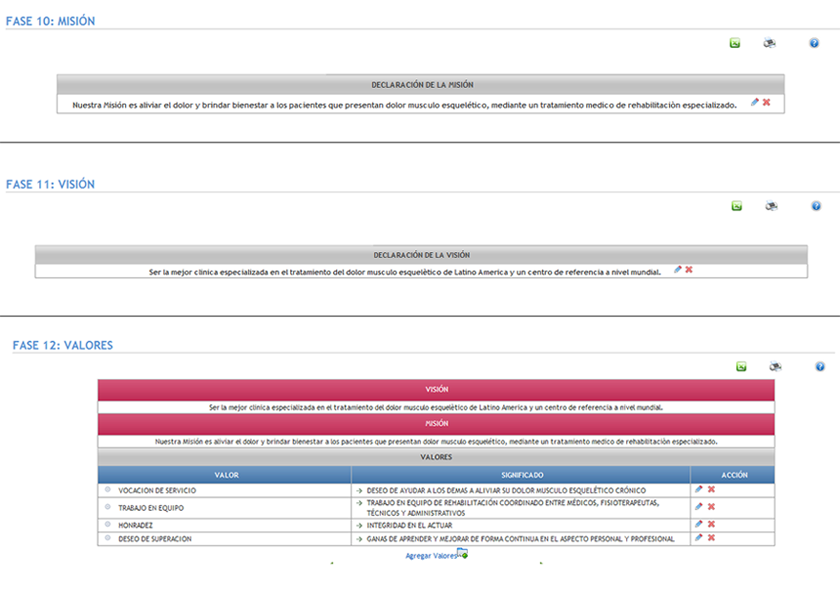
Task: Delete the vision statement with red X
Action: coord(689,269)
